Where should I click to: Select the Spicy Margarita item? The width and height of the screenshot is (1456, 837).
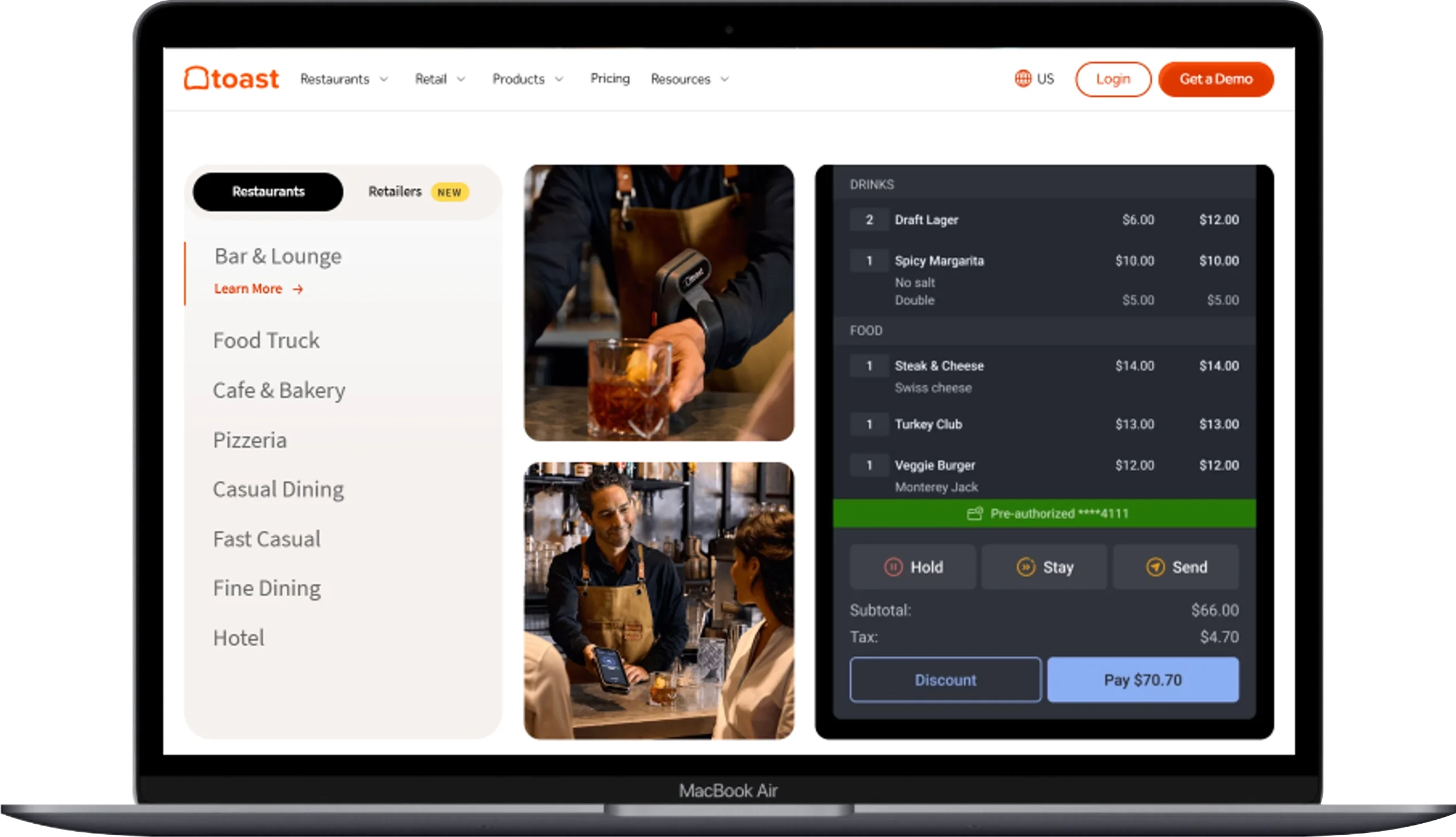939,261
